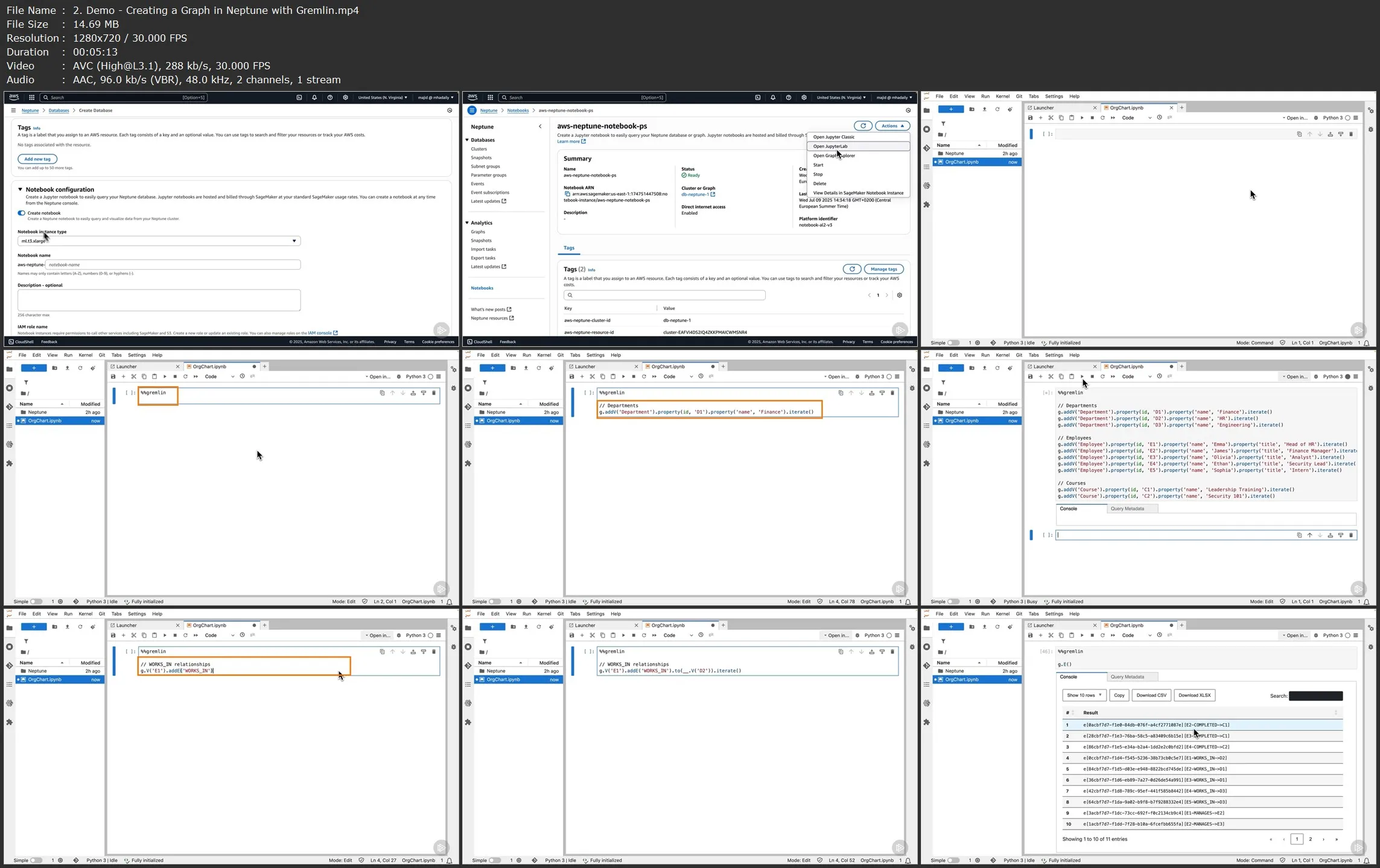Open AWS services grid in Create Database frame
1380x868 pixels.
31,97
